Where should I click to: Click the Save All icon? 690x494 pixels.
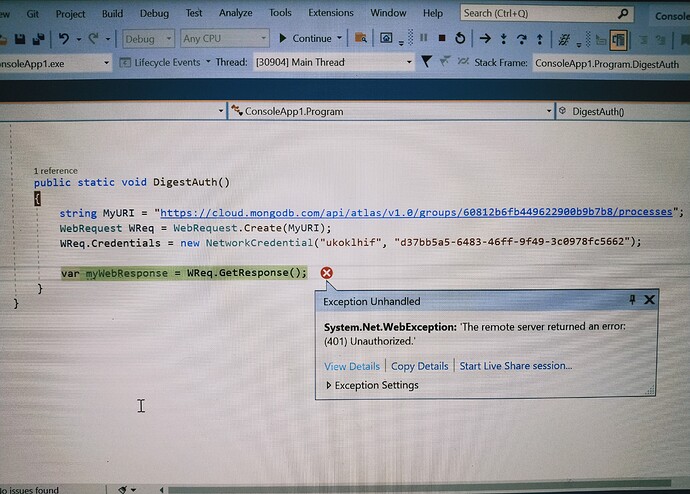click(38, 38)
